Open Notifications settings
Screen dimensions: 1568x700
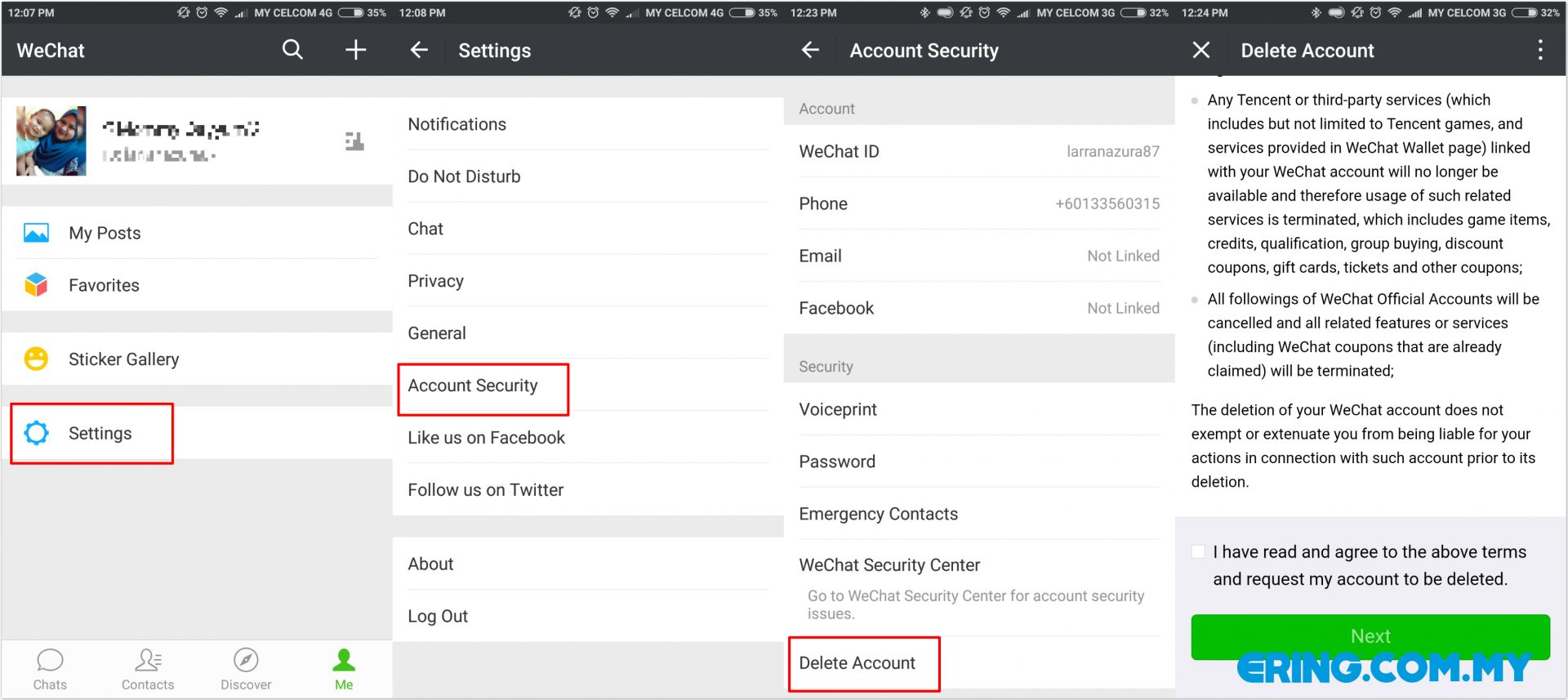pos(588,124)
